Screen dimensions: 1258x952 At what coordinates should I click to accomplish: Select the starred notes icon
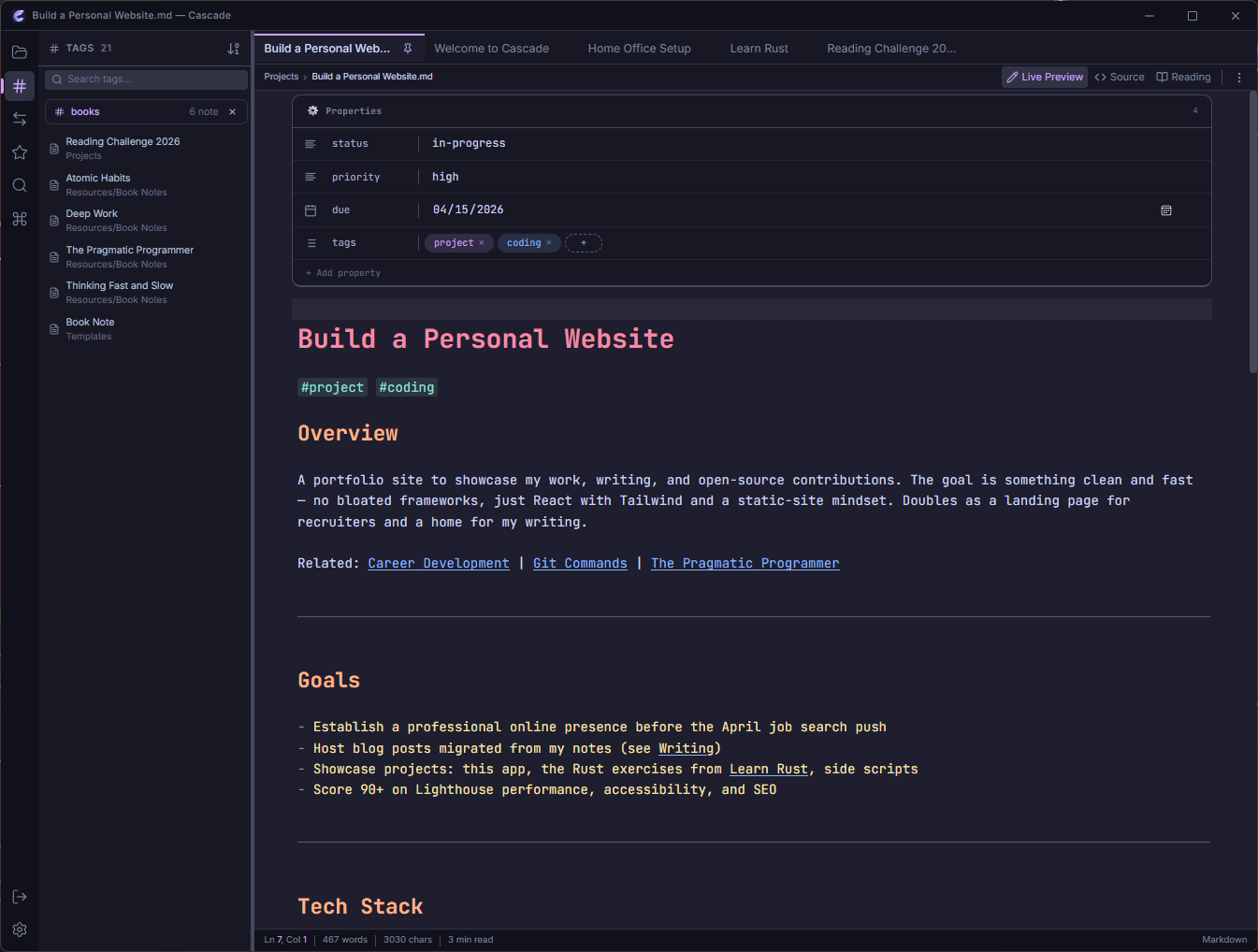pyautogui.click(x=20, y=151)
